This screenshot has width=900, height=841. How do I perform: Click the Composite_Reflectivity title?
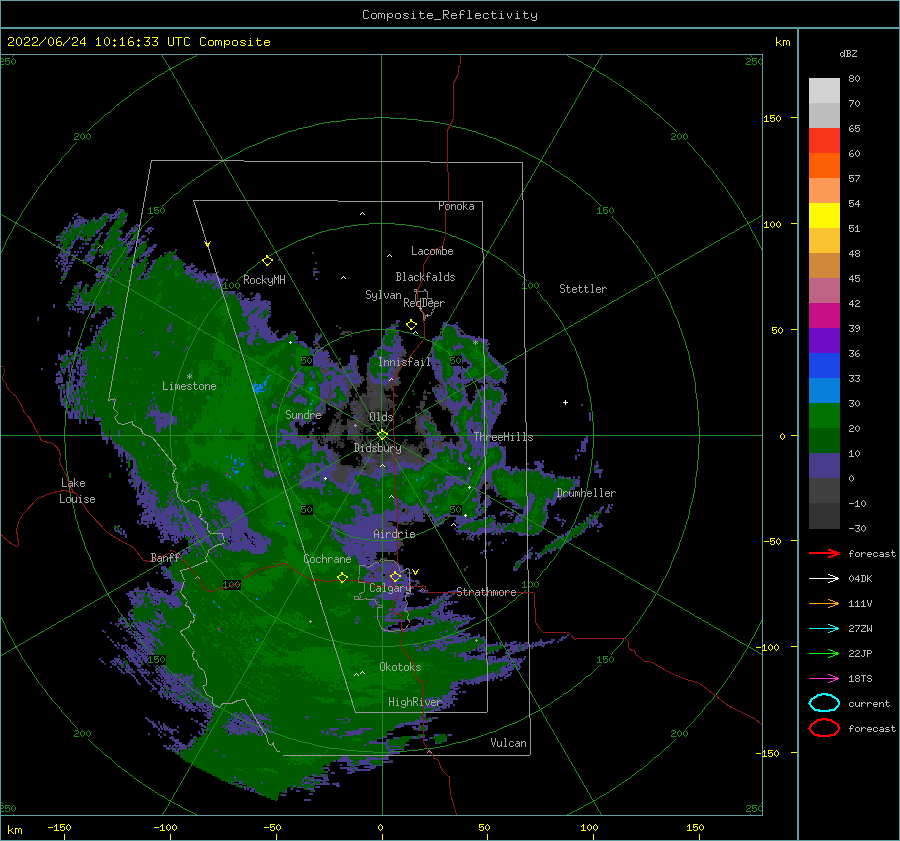450,15
